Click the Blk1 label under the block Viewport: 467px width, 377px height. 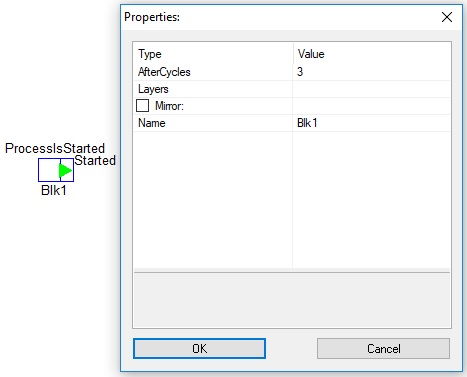coord(54,190)
